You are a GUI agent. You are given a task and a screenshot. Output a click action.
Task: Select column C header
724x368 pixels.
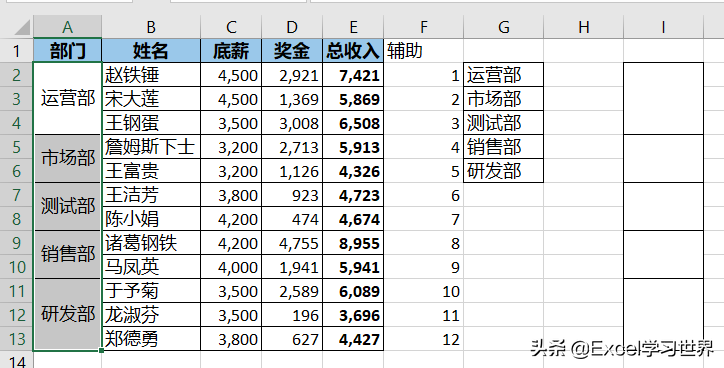(x=231, y=27)
